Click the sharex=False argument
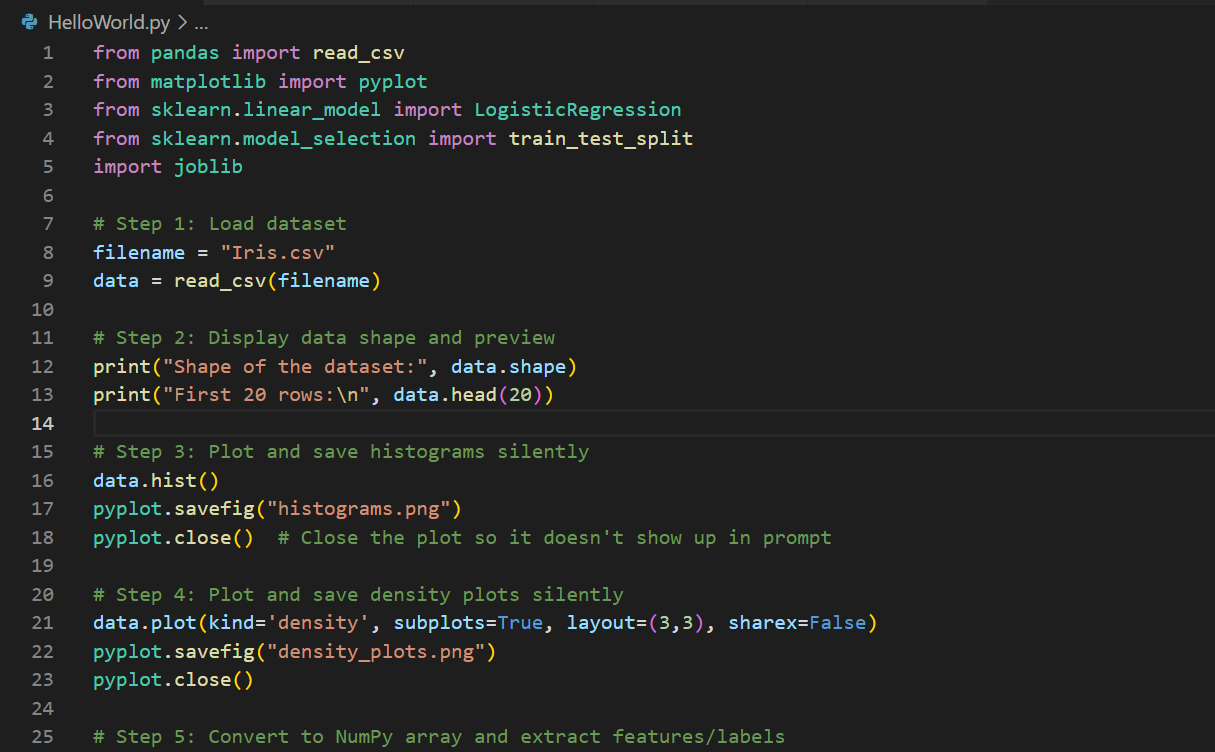The image size is (1215, 752). pos(797,623)
